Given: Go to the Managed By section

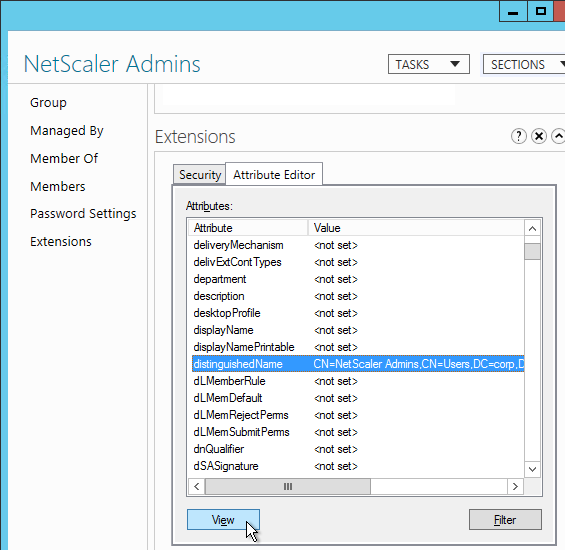Looking at the screenshot, I should (67, 130).
